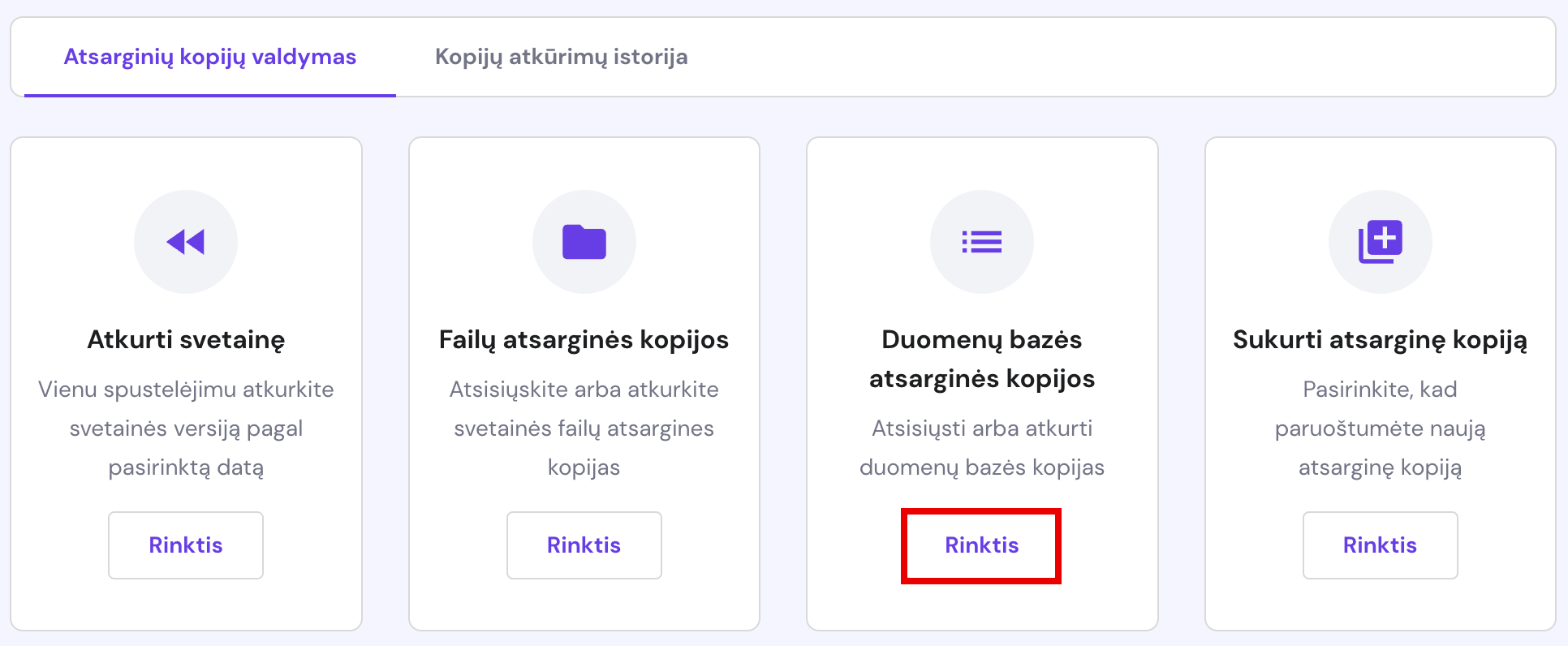This screenshot has height=646, width=1568.
Task: Click the folder icon on Failų atsarginės kopijos card
Action: coord(584,241)
